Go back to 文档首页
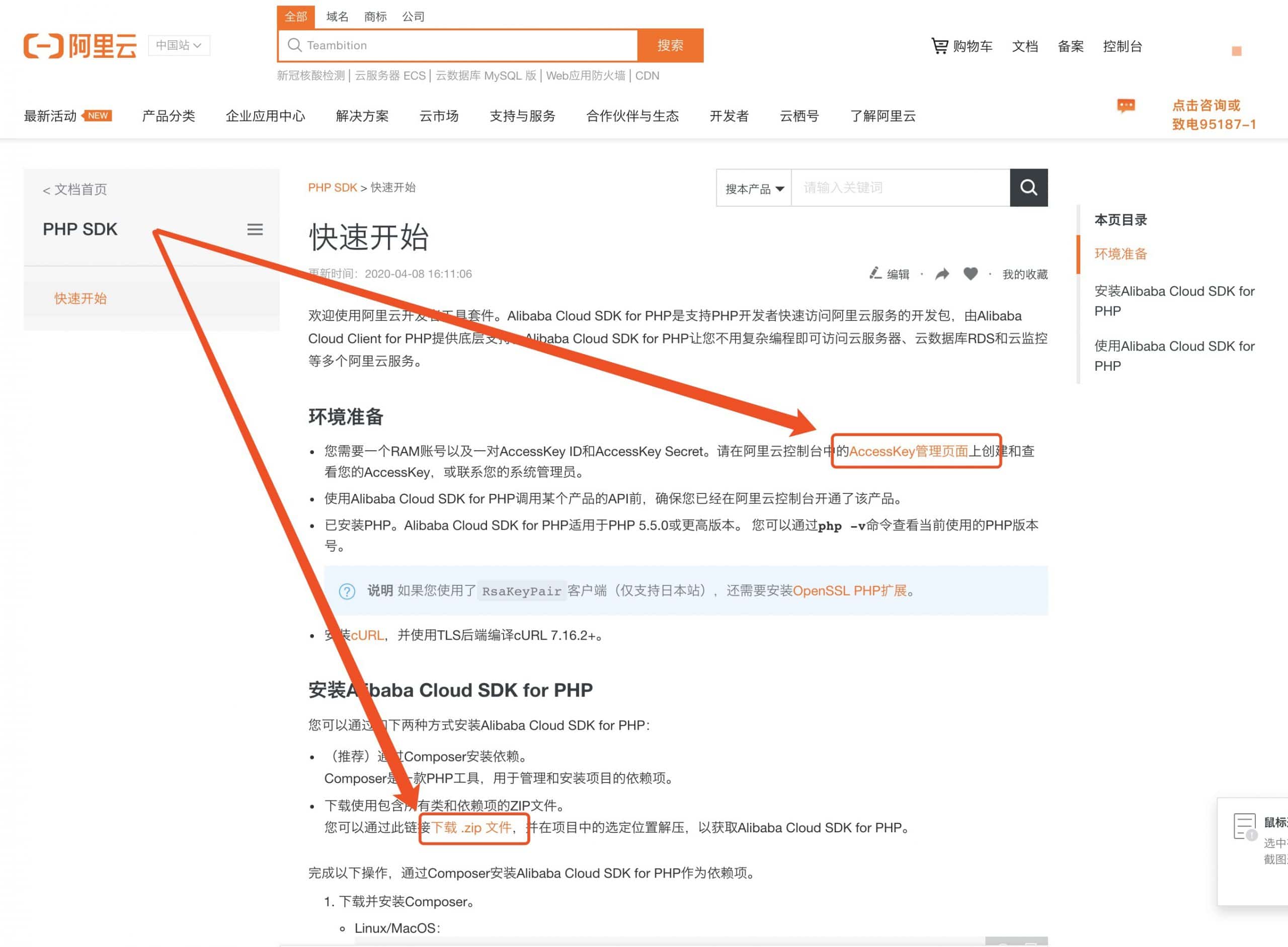 74,190
